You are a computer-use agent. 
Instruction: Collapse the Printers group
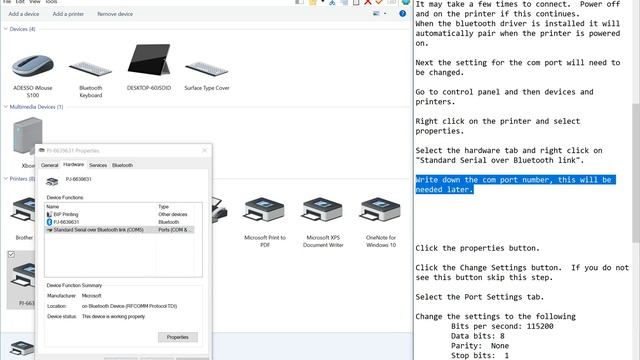(x=6, y=179)
